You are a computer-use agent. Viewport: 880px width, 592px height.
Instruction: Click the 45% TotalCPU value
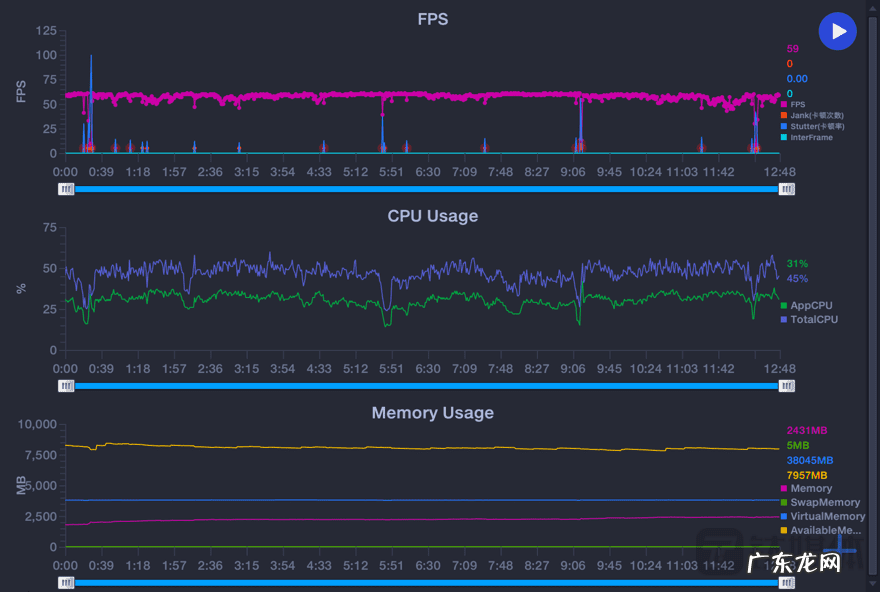pyautogui.click(x=797, y=279)
